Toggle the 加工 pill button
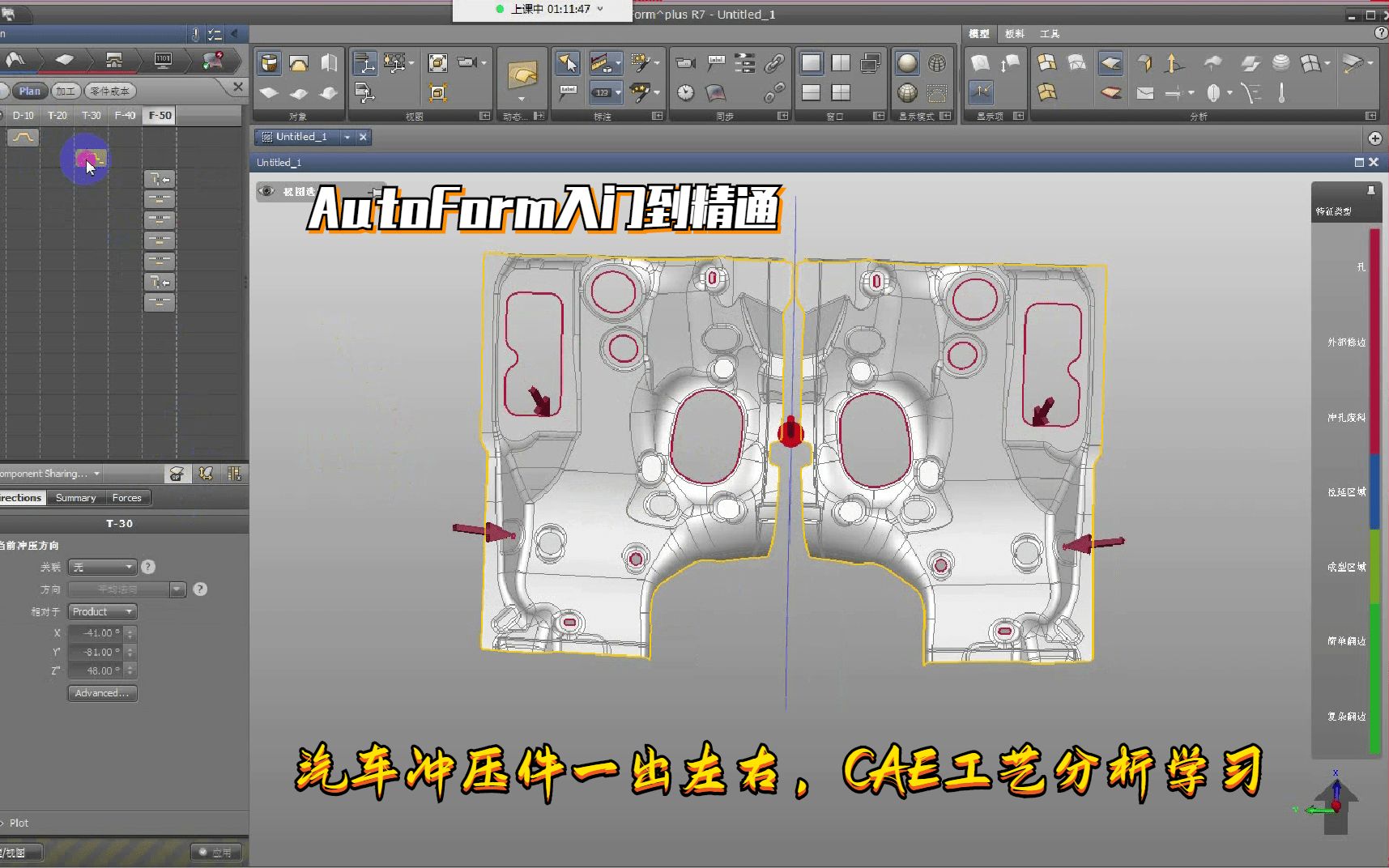This screenshot has width=1389, height=868. (66, 91)
